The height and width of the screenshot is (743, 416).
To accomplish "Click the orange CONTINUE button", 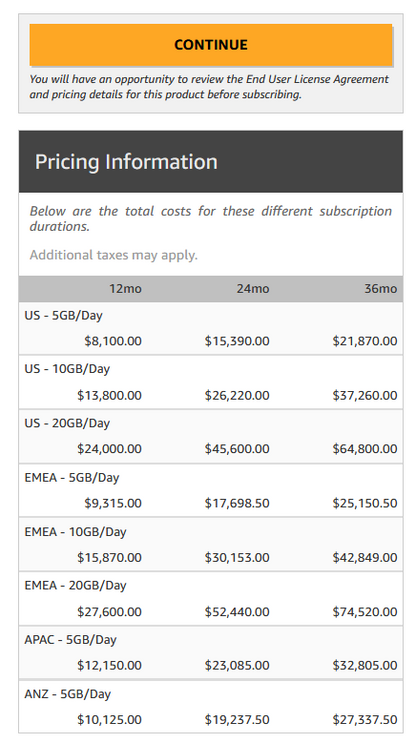I will (211, 45).
